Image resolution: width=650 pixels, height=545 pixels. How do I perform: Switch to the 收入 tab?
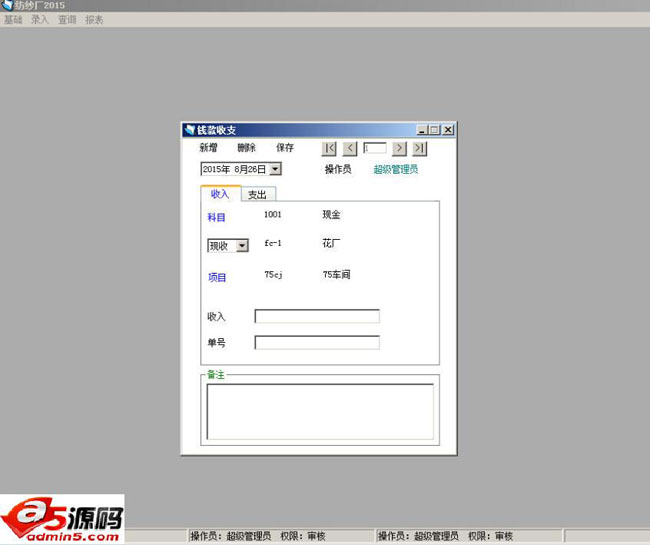click(220, 194)
